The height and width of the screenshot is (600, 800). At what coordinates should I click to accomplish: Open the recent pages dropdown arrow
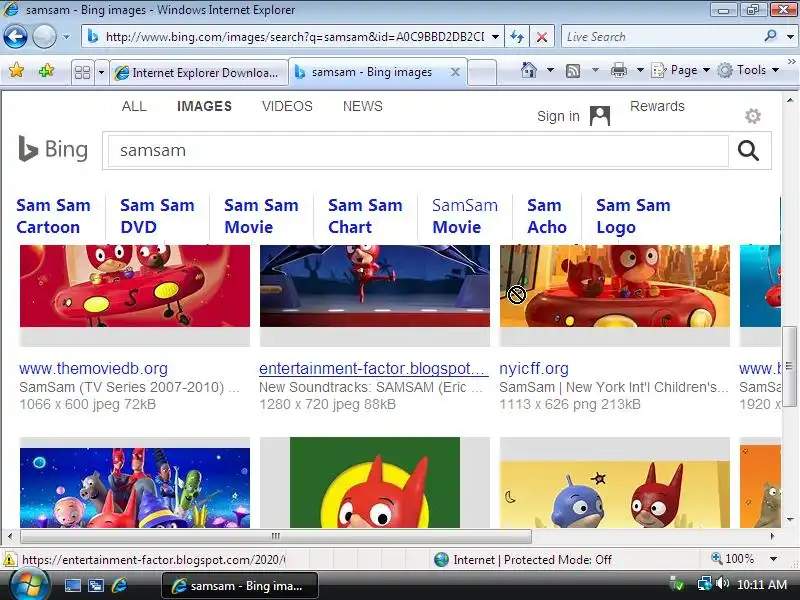(66, 37)
